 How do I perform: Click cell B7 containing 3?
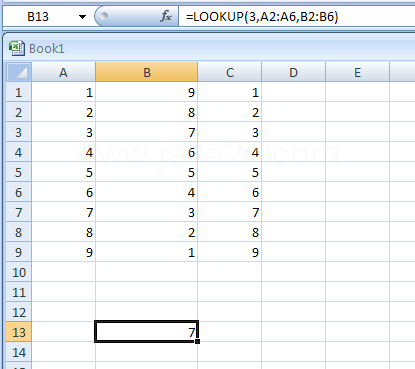(147, 212)
